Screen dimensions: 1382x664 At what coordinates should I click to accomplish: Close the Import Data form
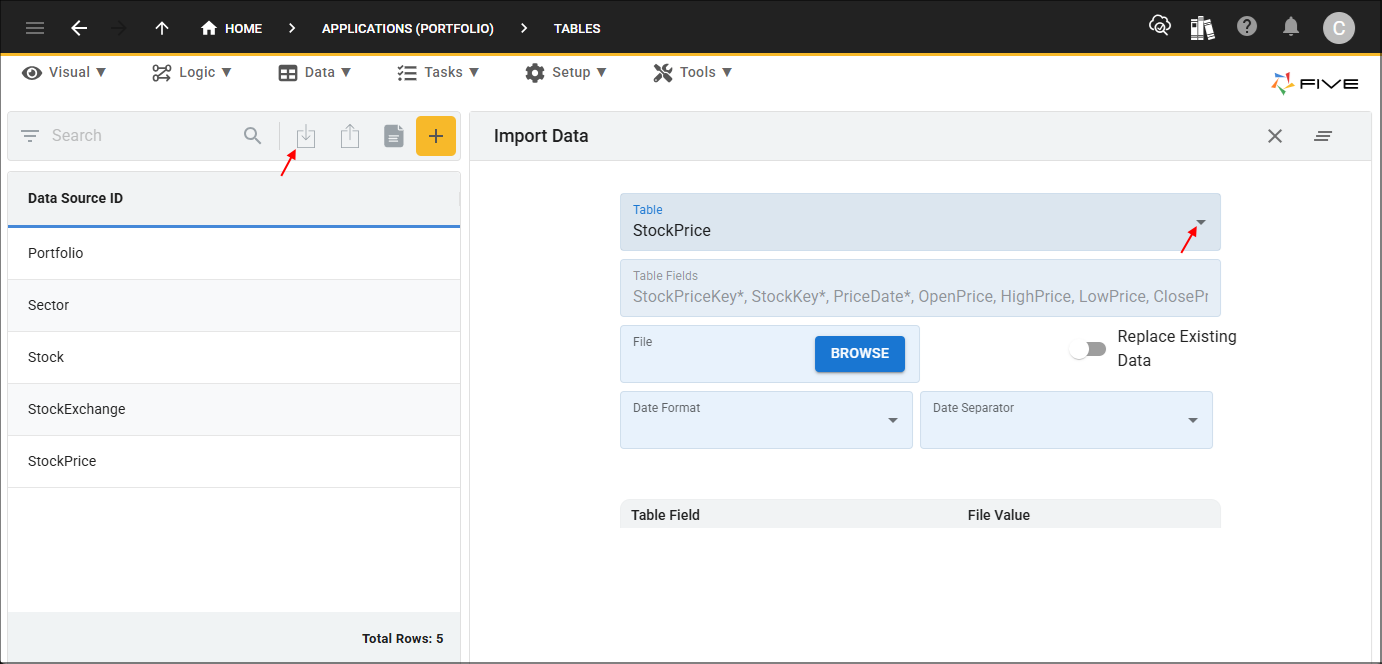(1275, 136)
